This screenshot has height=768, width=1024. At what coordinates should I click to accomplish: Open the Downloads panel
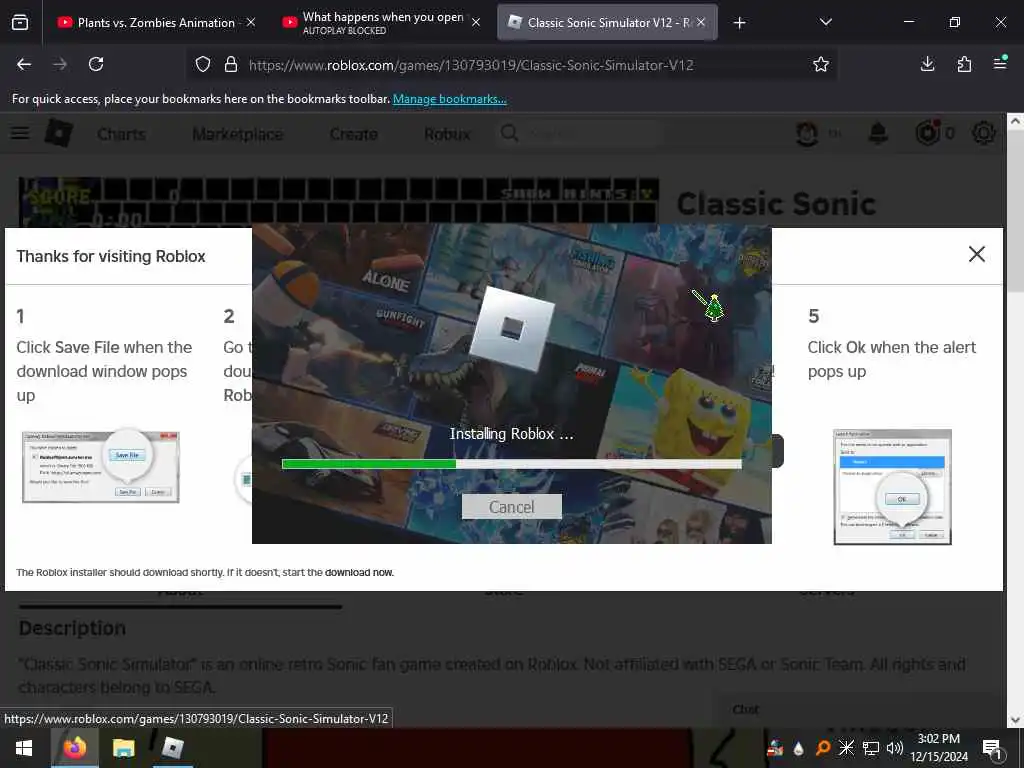click(927, 64)
